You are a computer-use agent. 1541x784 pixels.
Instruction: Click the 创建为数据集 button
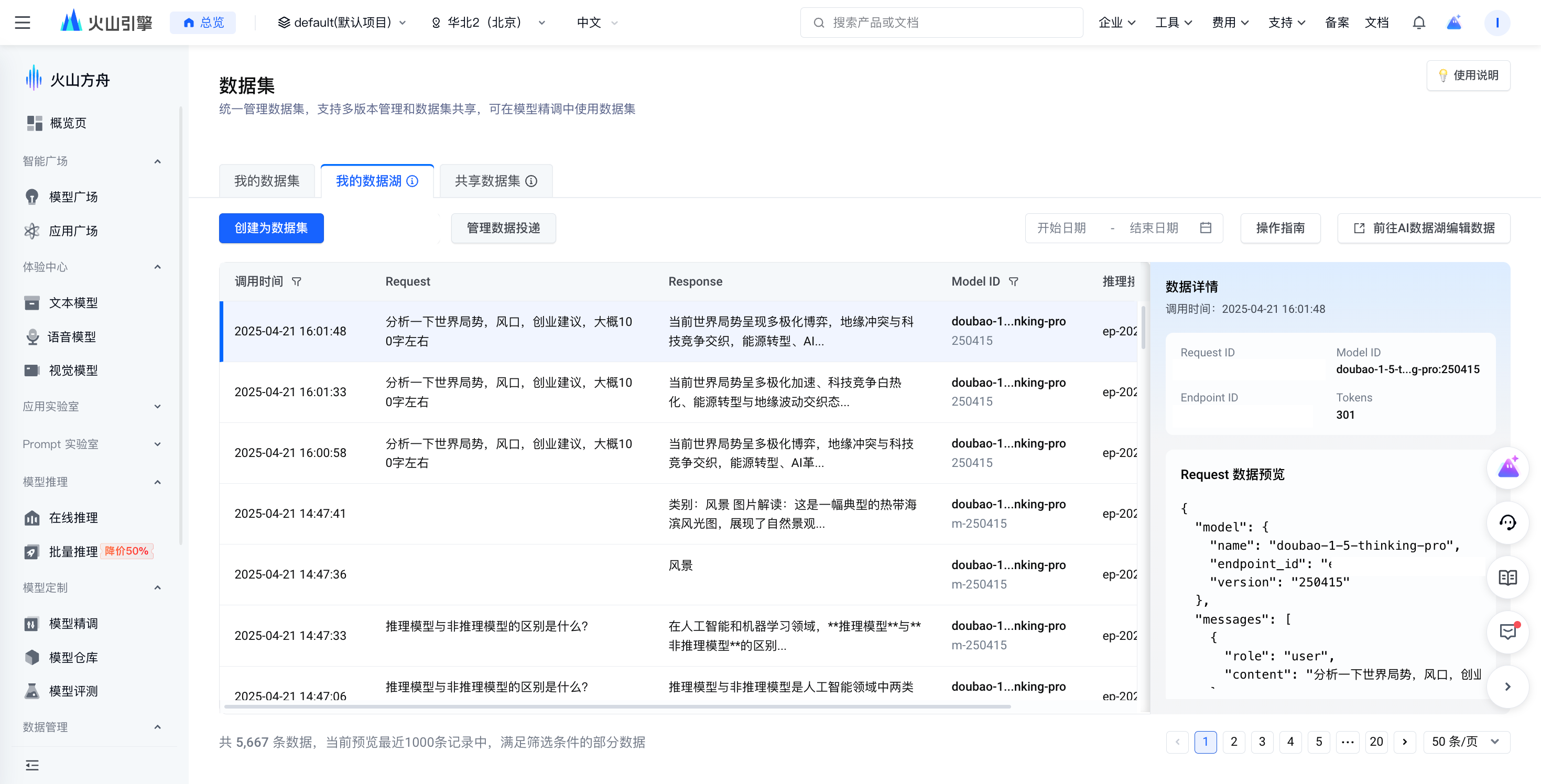tap(271, 228)
